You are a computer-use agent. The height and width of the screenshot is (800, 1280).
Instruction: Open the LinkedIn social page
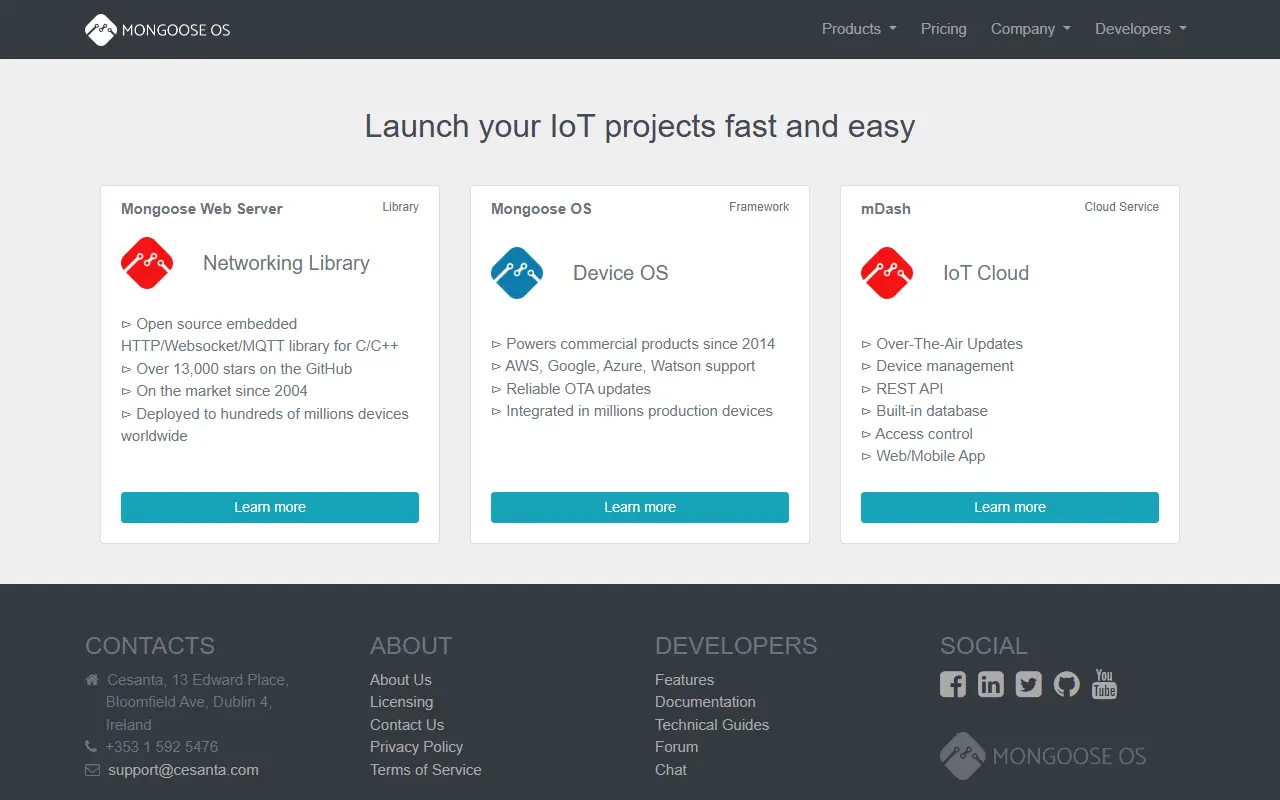click(x=991, y=684)
